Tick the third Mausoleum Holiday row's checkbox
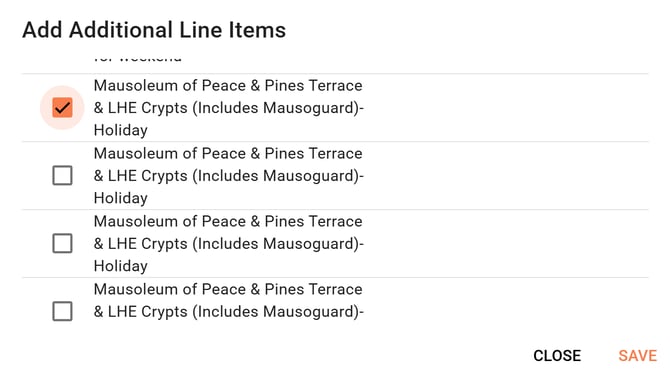This screenshot has width=670, height=374. 62,244
